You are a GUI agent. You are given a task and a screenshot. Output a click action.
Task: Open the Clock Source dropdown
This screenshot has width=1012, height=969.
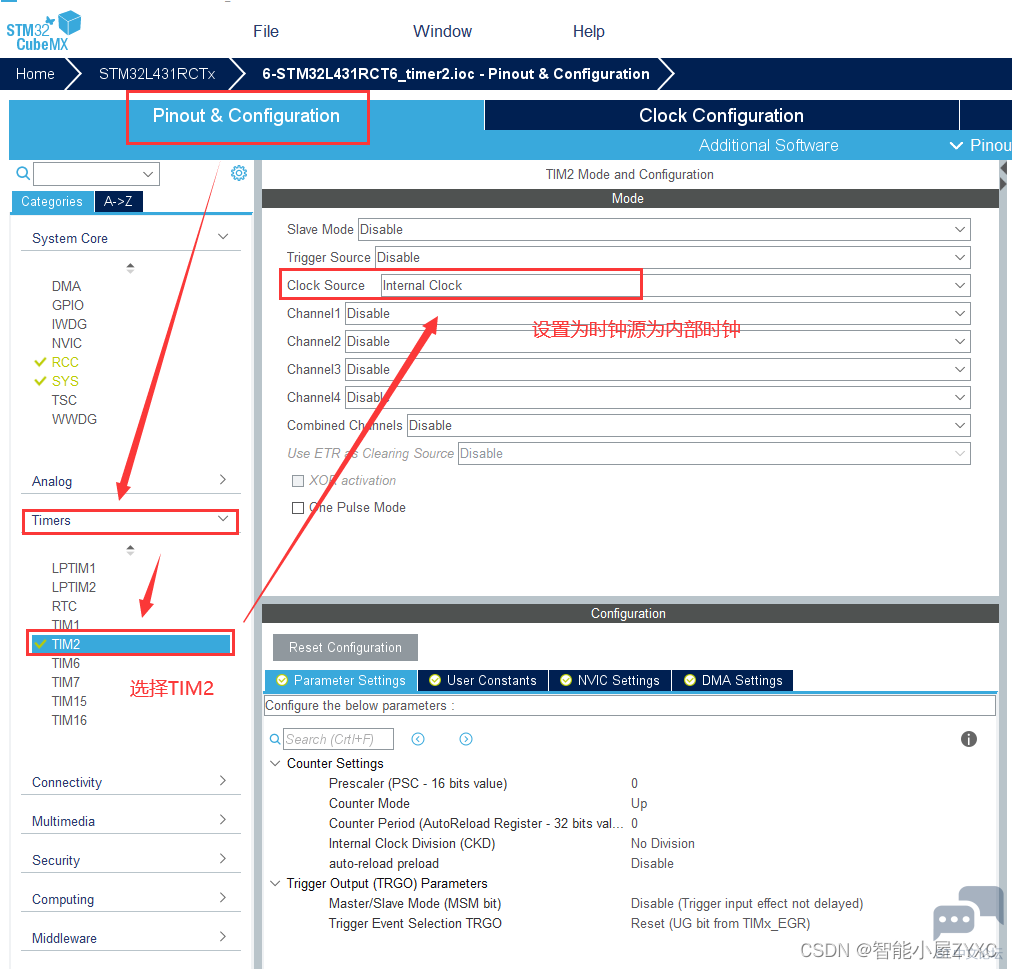tap(676, 285)
